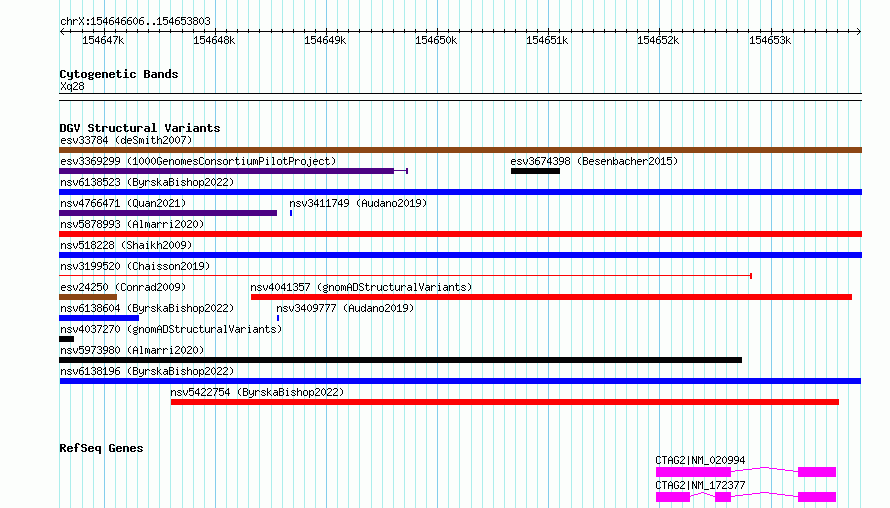Select nsv5422754 (ByrskaBishop2022) red bar
890x508 pixels.
pyautogui.click(x=505, y=402)
